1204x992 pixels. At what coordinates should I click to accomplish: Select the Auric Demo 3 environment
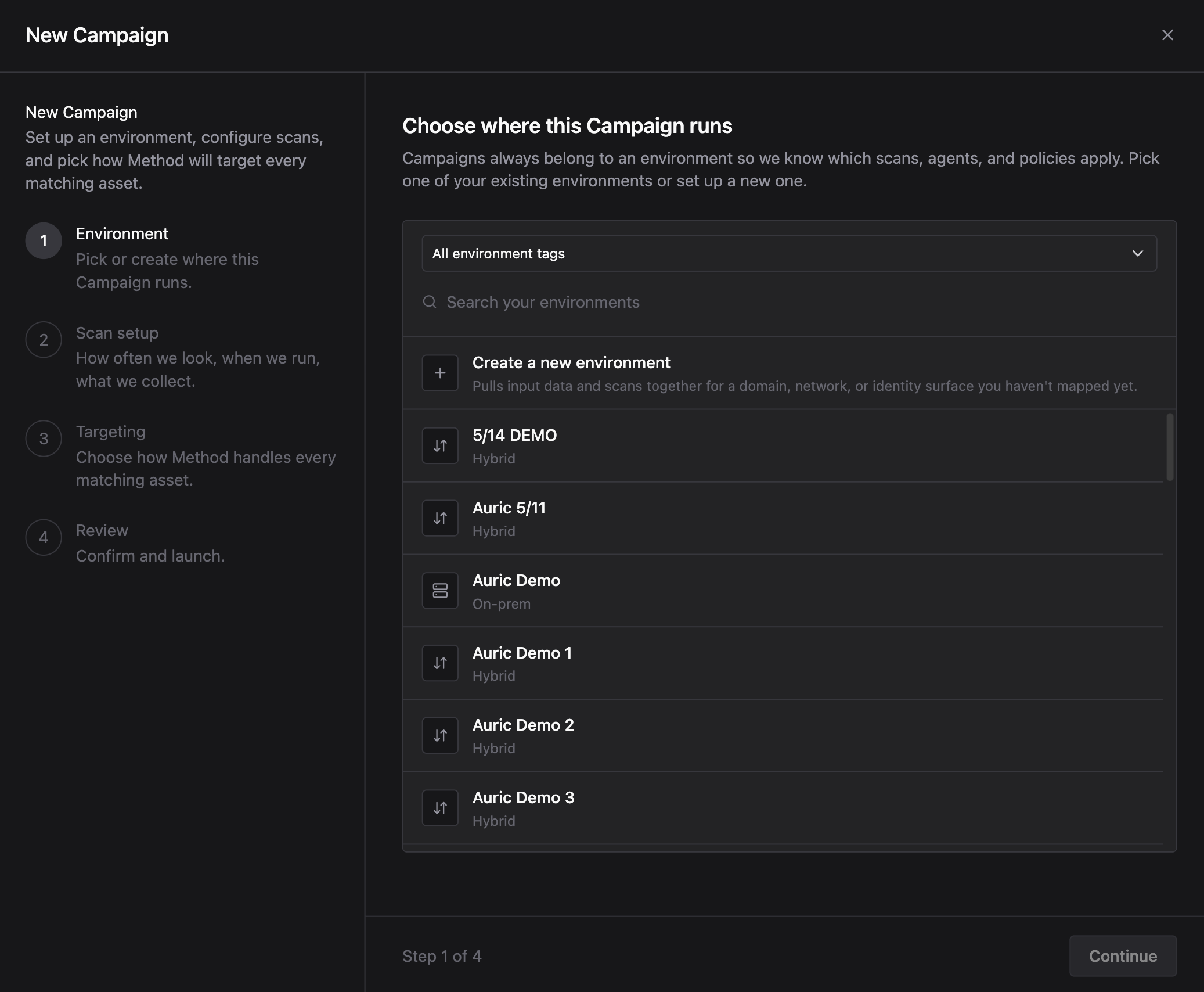(783, 808)
